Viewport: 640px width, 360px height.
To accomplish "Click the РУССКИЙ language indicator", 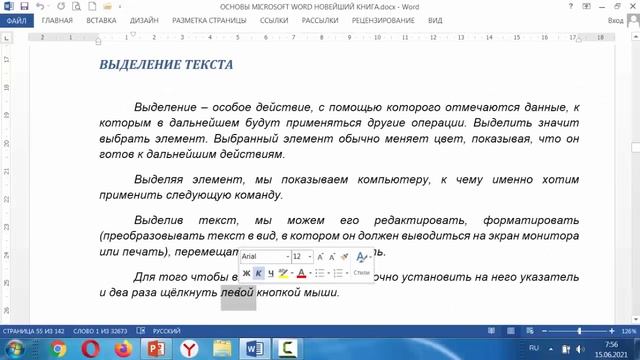I will point(167,331).
